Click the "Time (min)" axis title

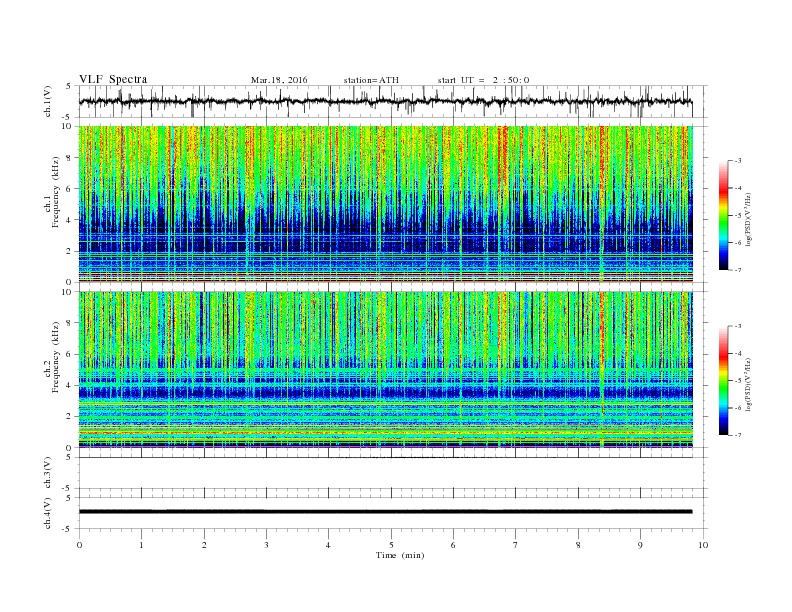pyautogui.click(x=400, y=555)
